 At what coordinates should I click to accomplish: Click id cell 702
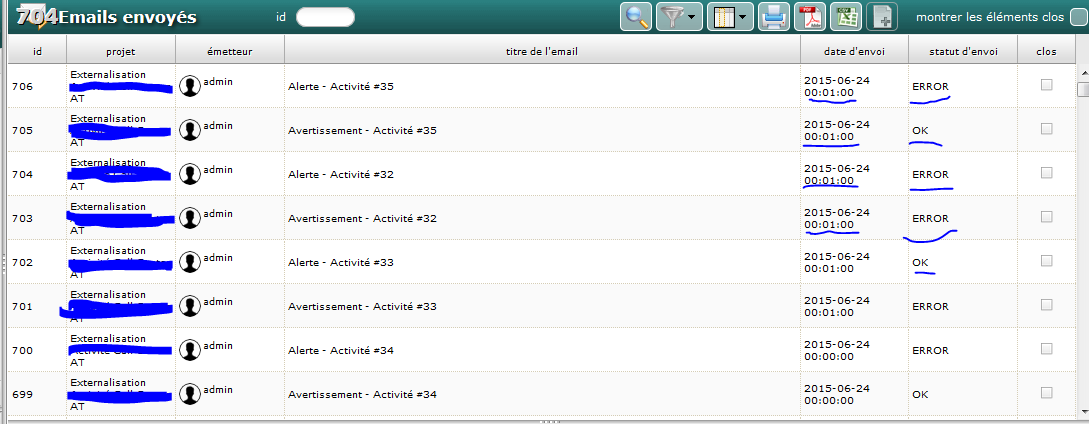tap(22, 263)
